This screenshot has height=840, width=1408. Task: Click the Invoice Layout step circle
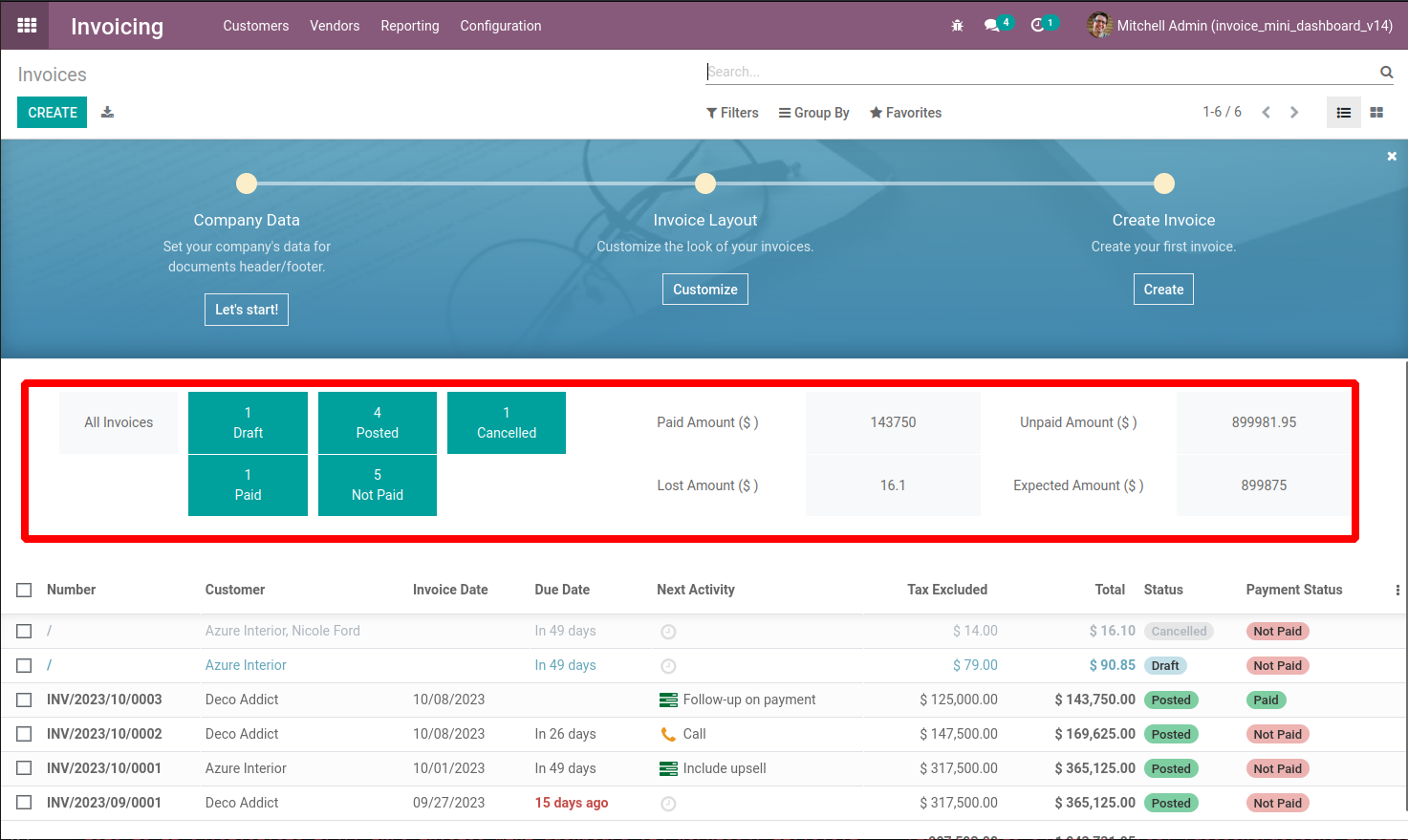(705, 183)
